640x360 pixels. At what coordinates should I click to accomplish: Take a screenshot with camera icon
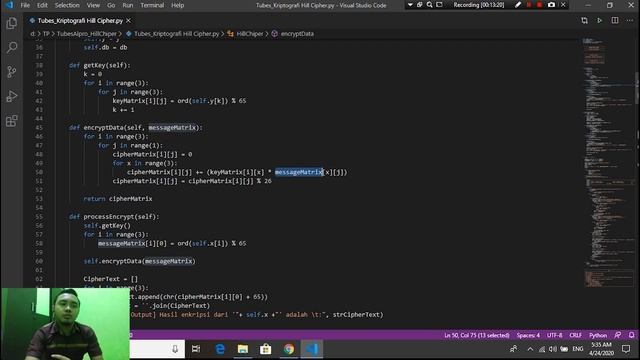click(x=551, y=5)
